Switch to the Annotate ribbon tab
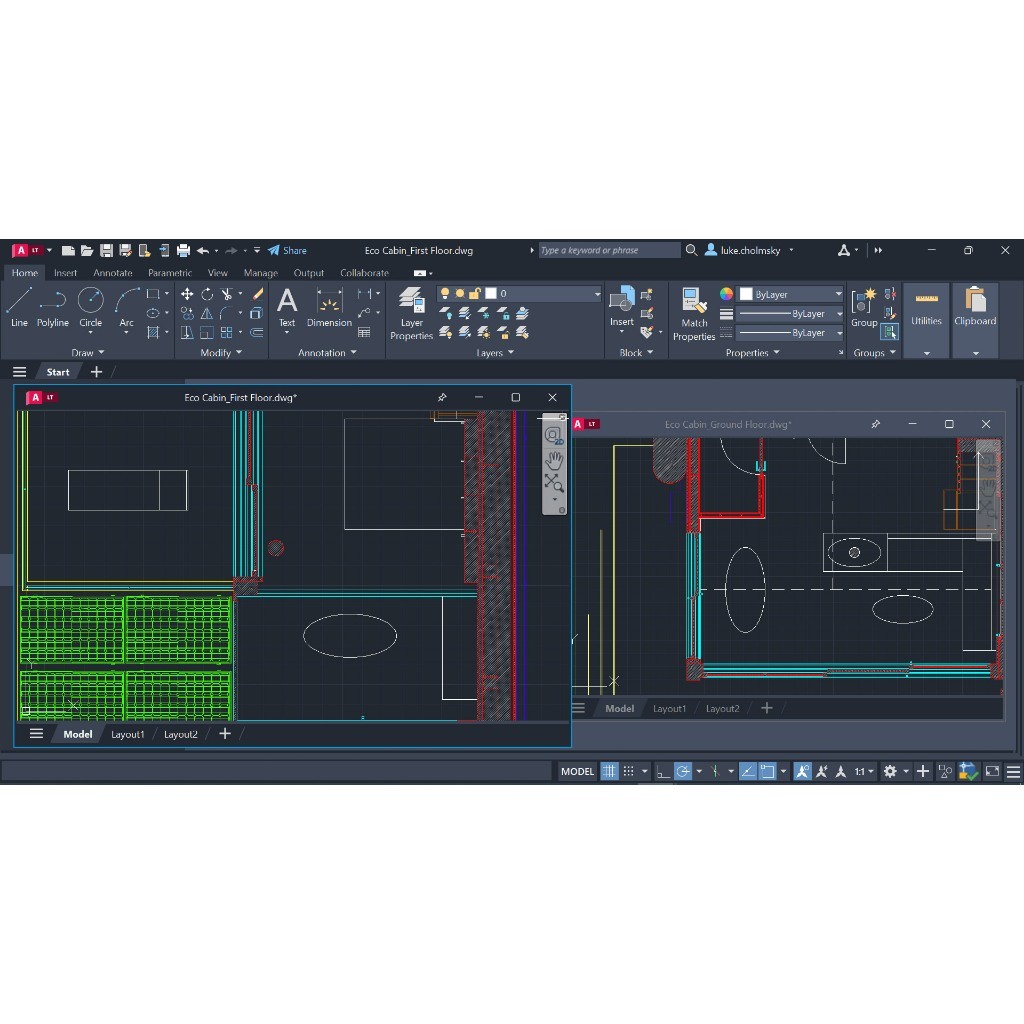The image size is (1024, 1024). 112,273
